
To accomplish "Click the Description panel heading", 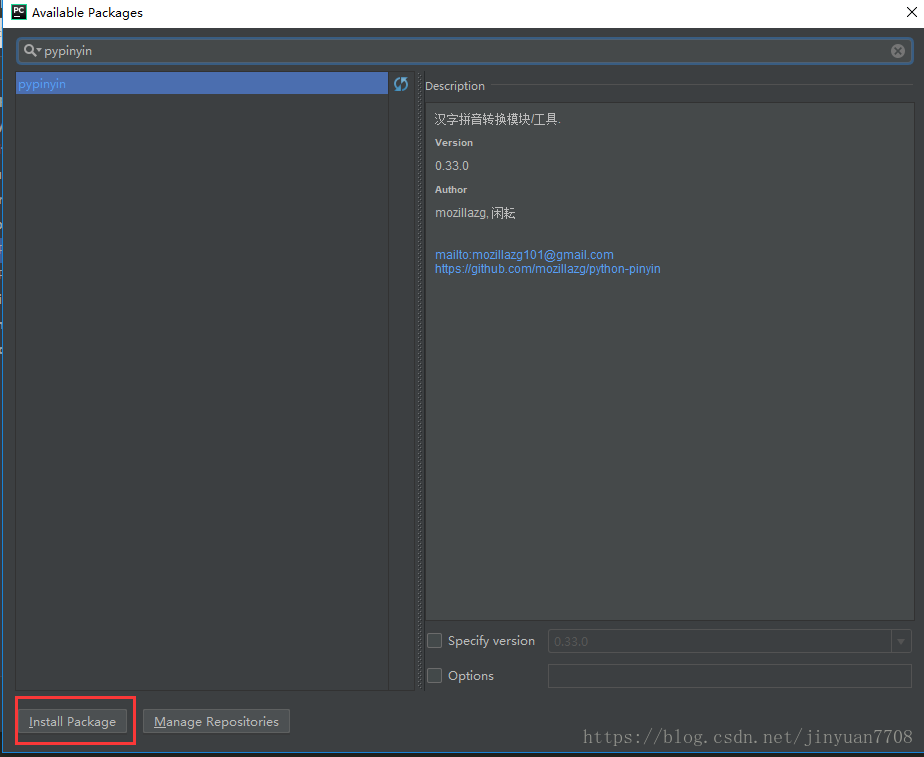I will 455,86.
